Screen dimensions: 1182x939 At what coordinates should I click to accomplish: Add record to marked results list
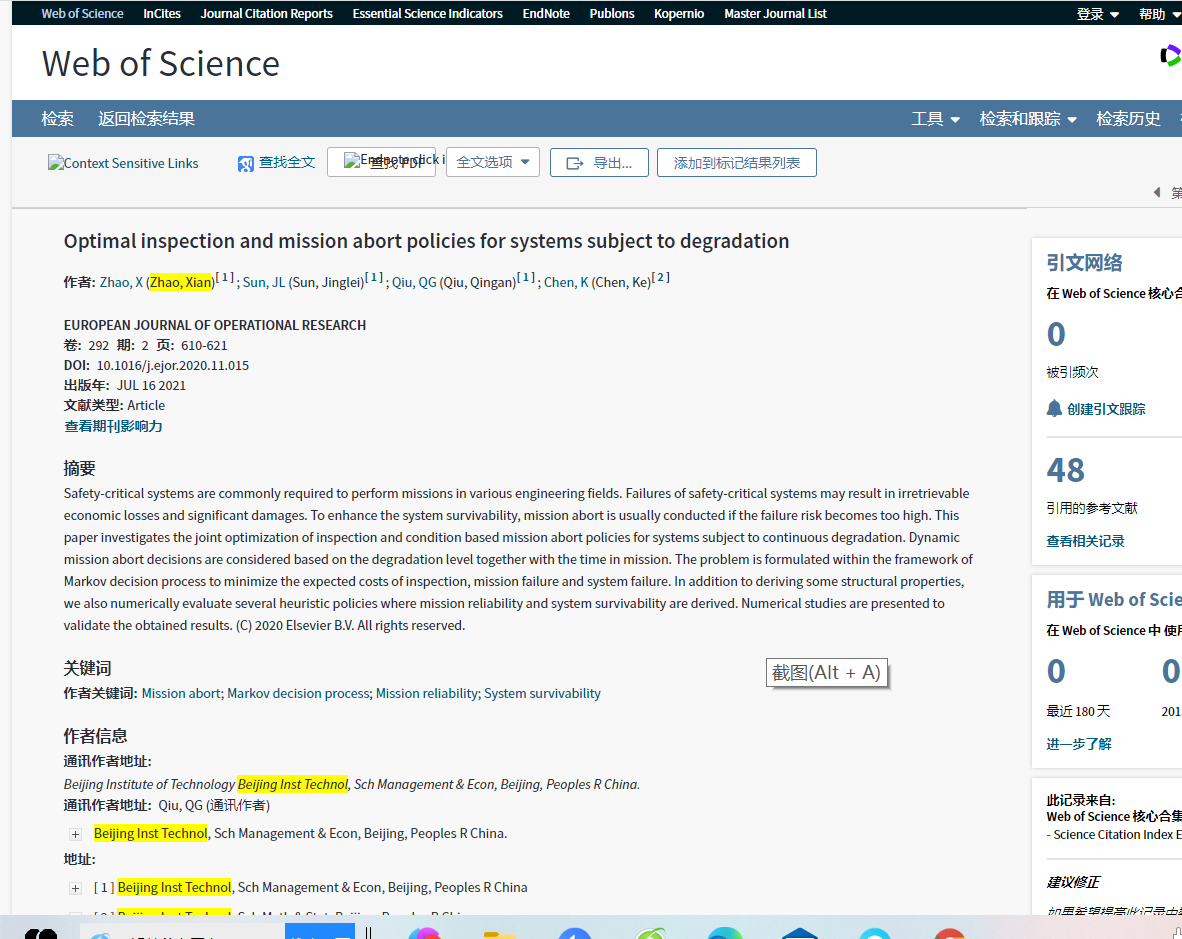[x=736, y=163]
